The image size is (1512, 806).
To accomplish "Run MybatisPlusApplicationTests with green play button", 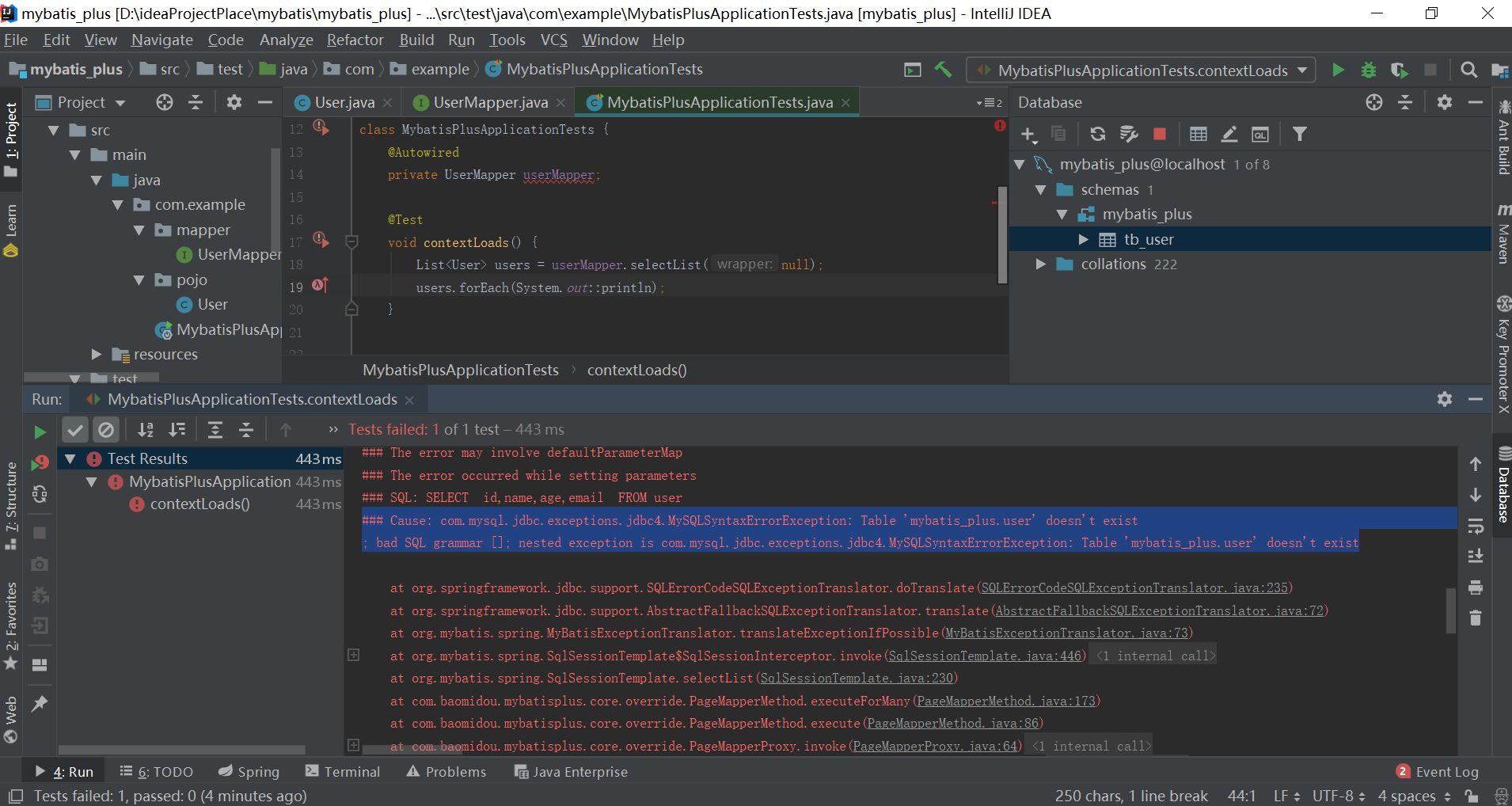I will click(1338, 70).
